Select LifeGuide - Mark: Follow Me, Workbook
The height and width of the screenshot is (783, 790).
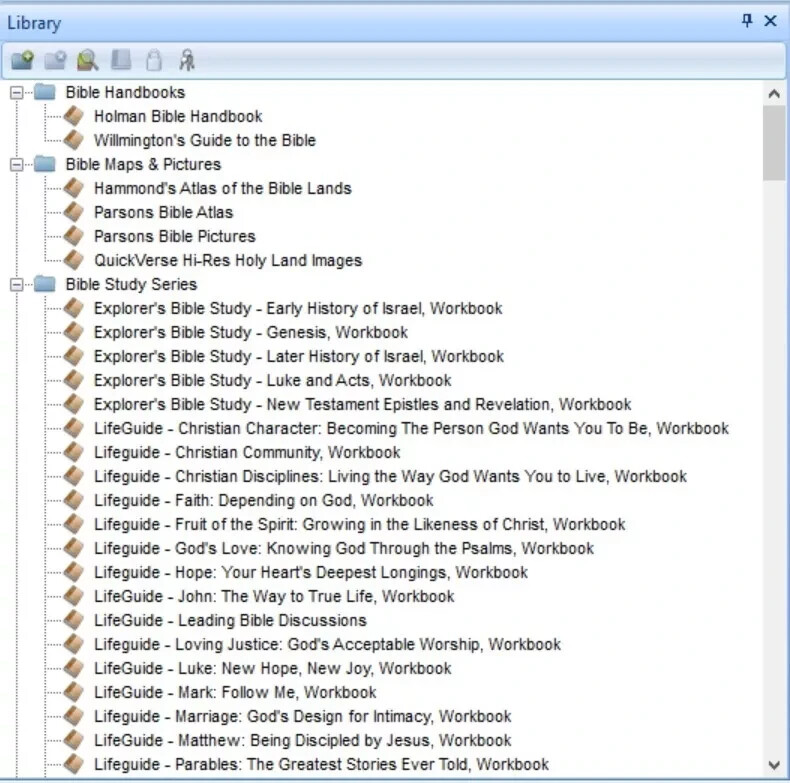click(x=235, y=692)
